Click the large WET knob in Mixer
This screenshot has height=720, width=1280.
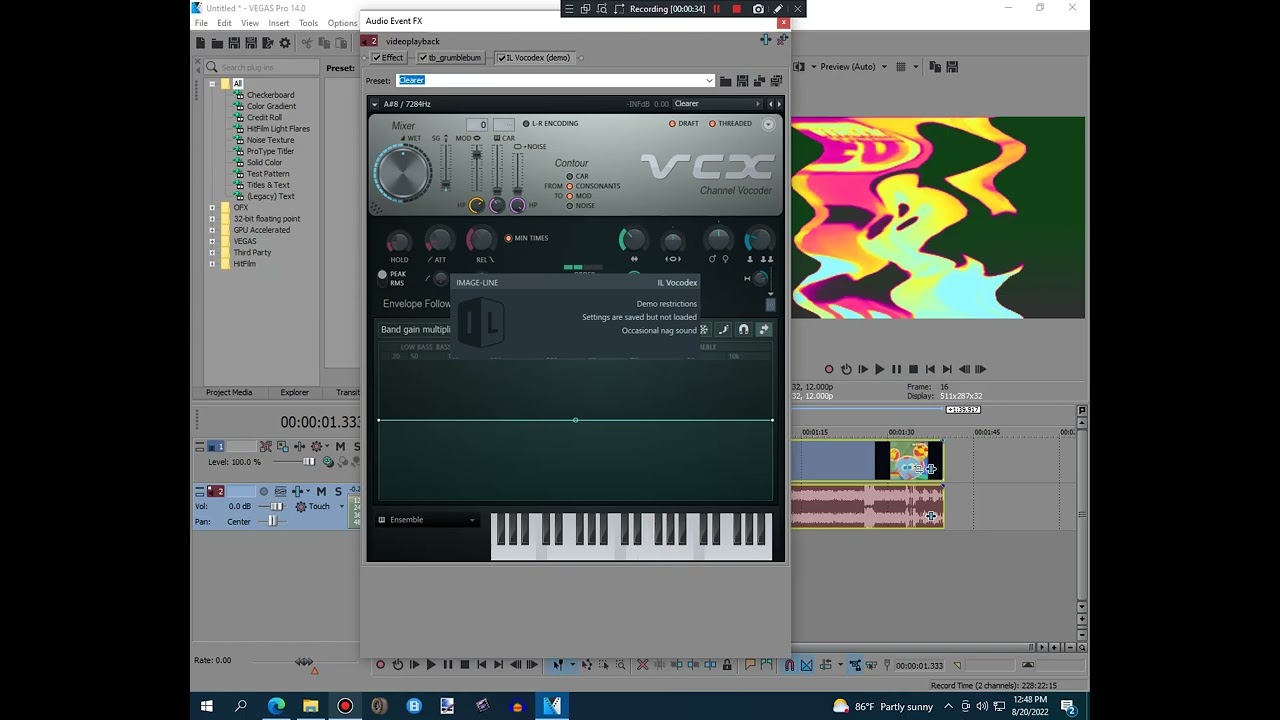(404, 174)
